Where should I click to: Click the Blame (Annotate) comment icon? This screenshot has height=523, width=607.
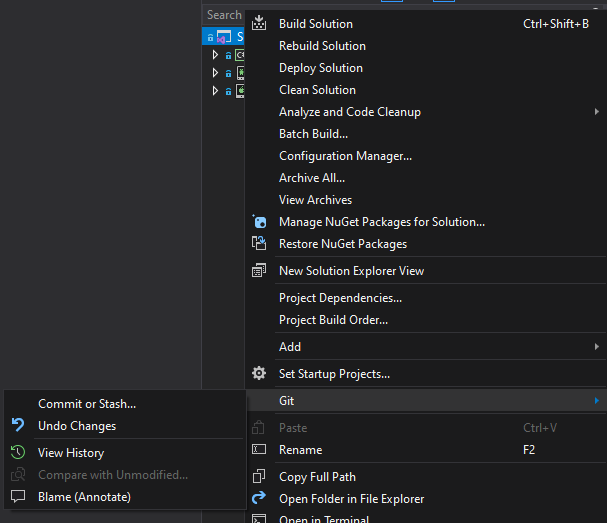pyautogui.click(x=18, y=496)
